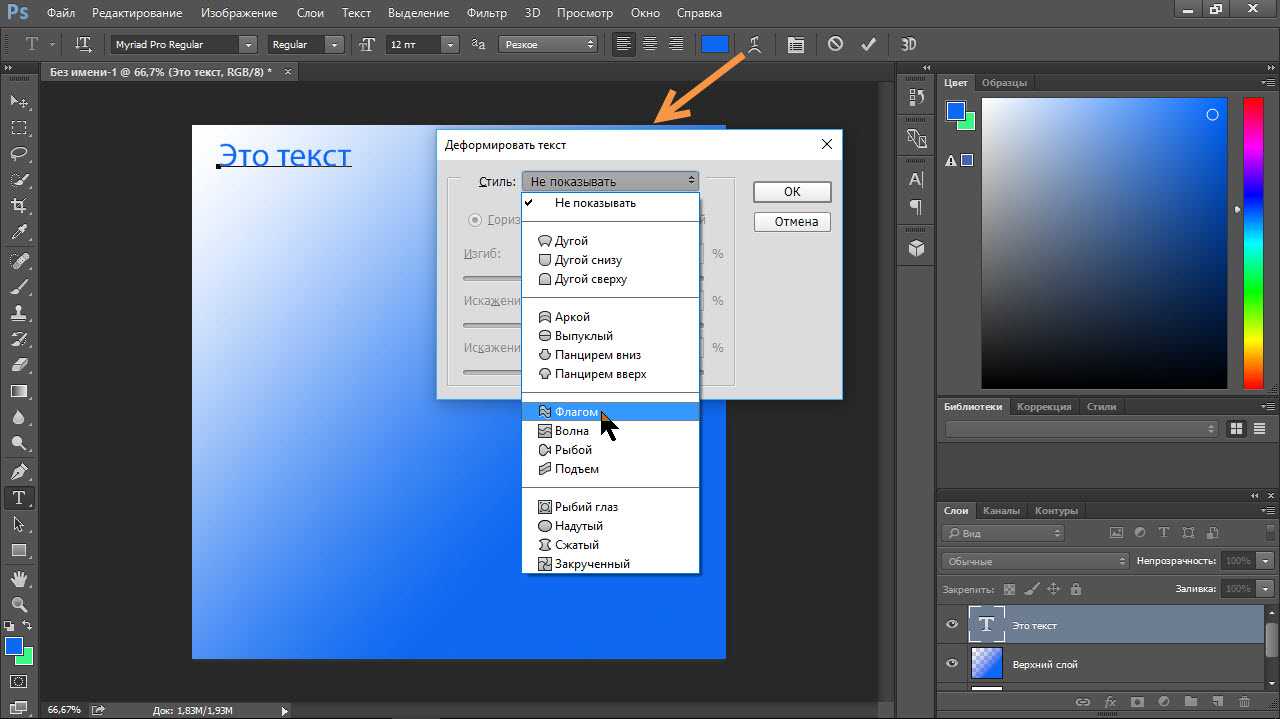Hide the 'Это текст' layer
The image size is (1280, 719).
951,623
